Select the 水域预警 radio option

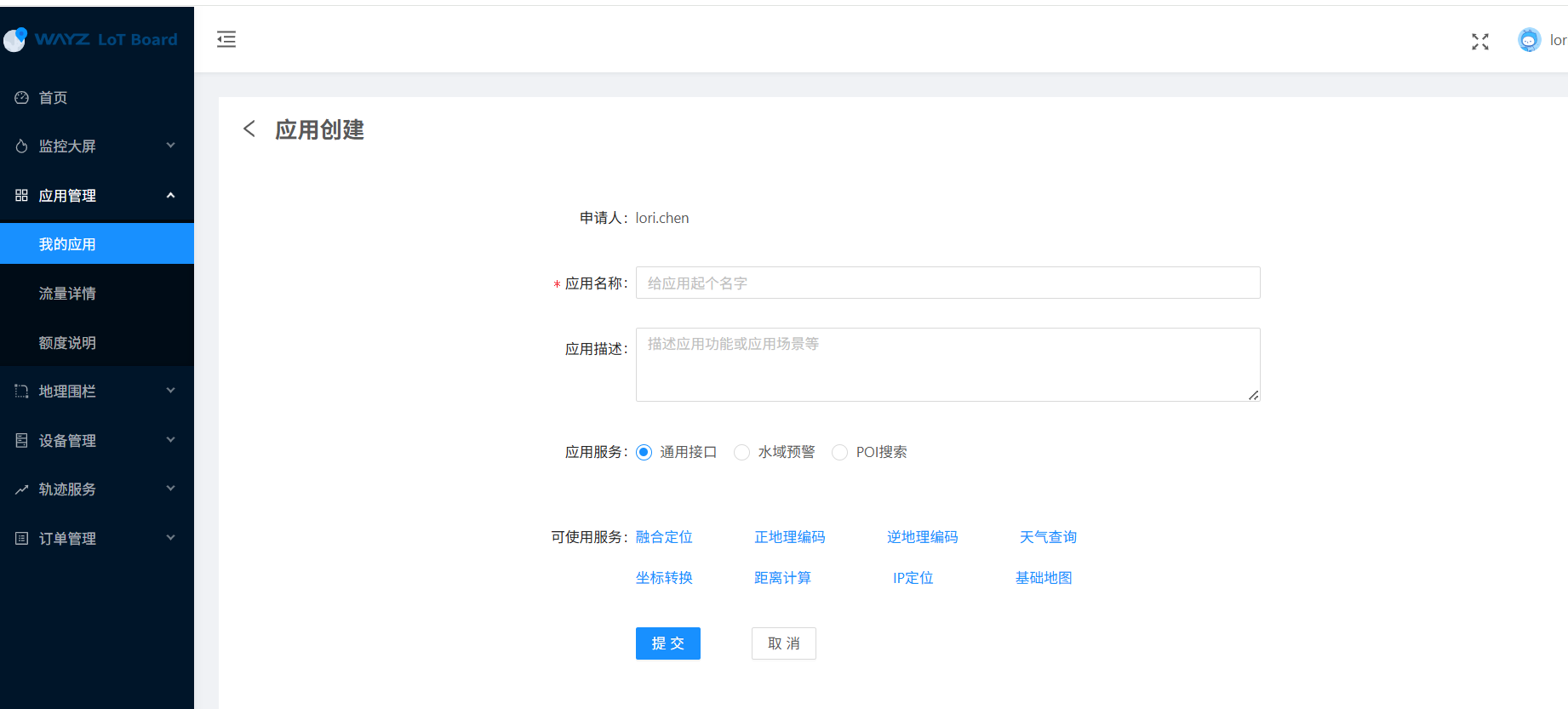click(742, 452)
